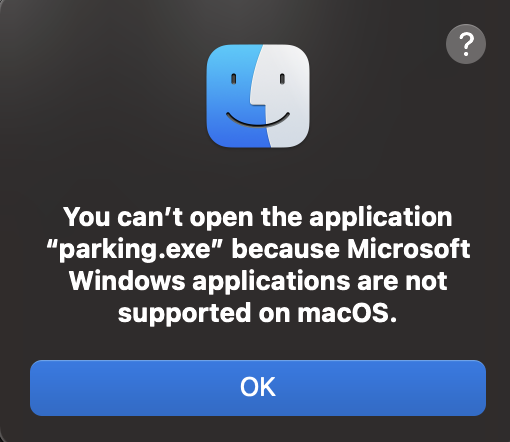This screenshot has width=510, height=442.
Task: Click the word "supported" in the alert text
Action: (184, 314)
